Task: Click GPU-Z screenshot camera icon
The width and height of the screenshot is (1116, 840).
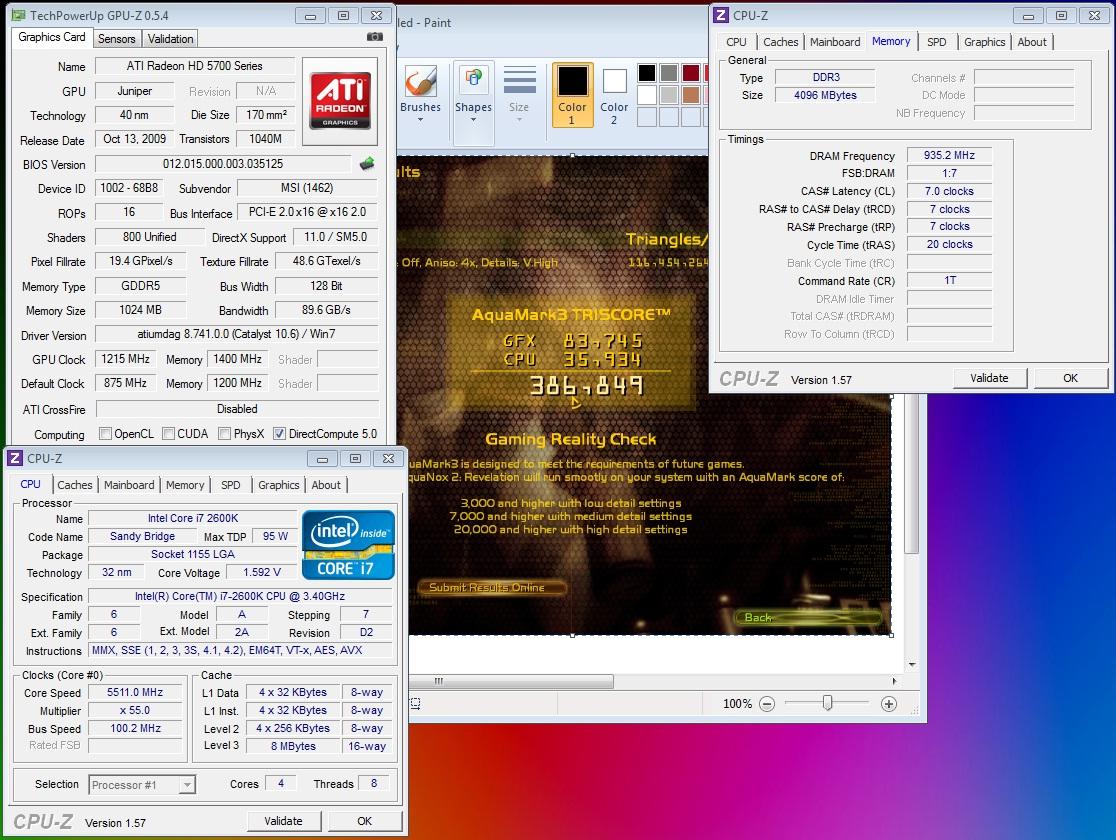Action: pyautogui.click(x=374, y=36)
